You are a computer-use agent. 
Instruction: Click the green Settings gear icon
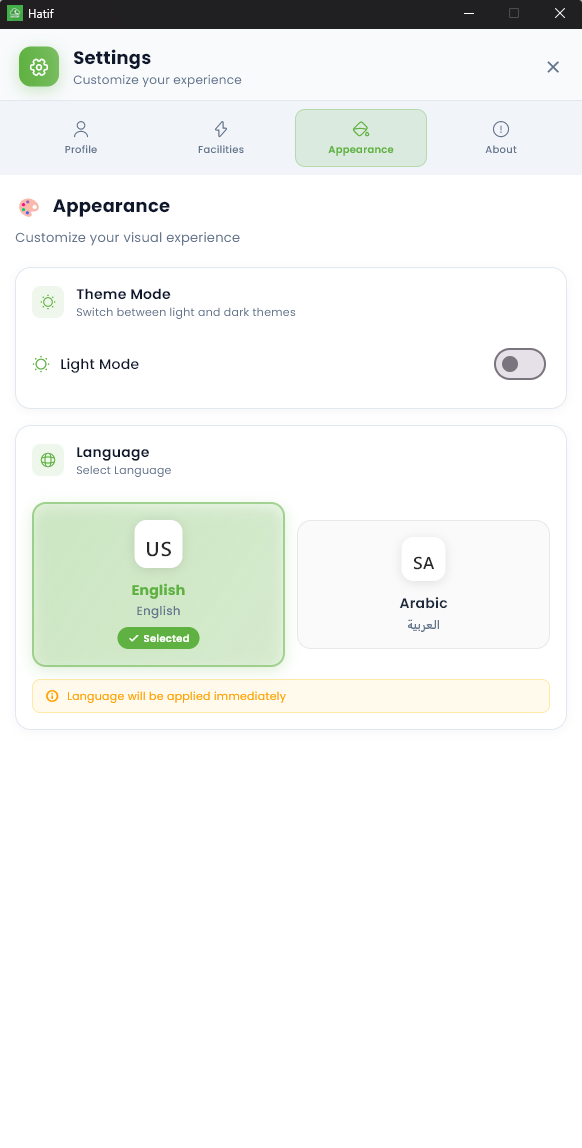(x=38, y=67)
